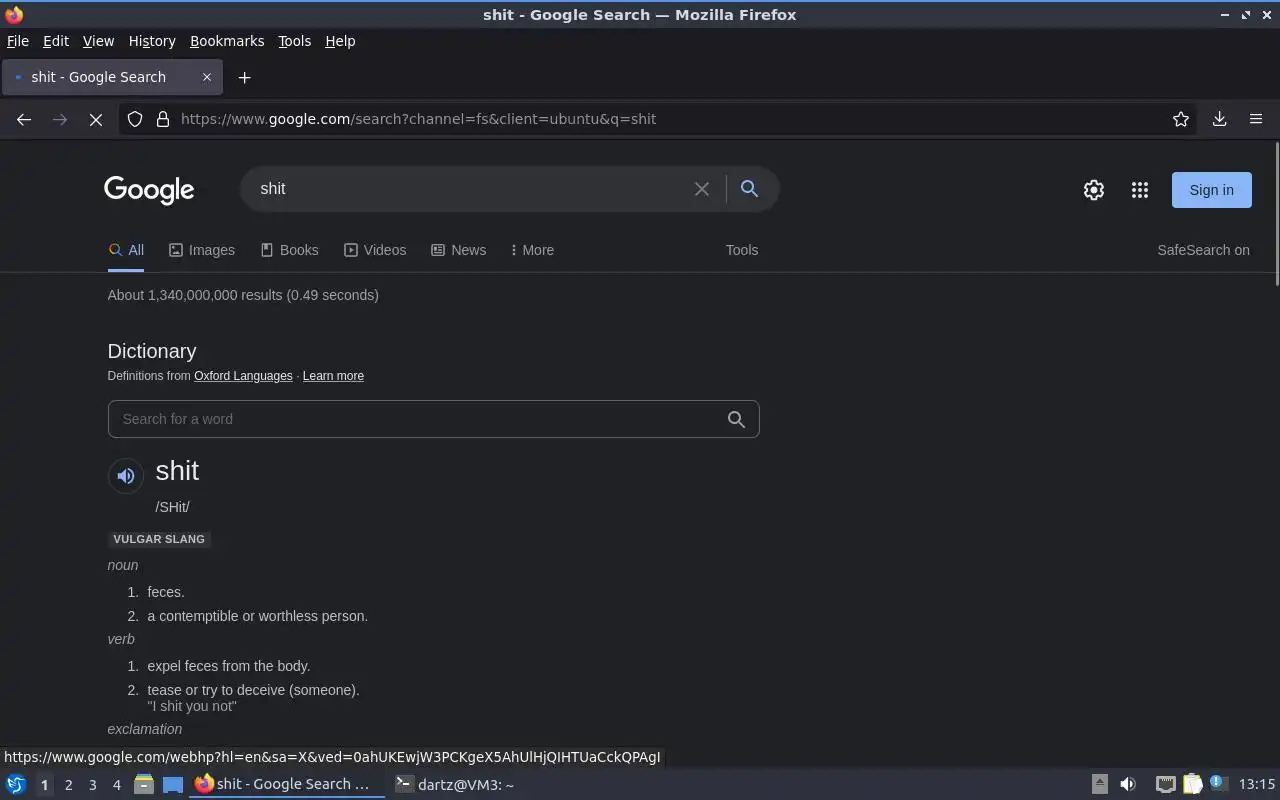Click the 13:15 clock in the tray
This screenshot has height=800, width=1280.
(1257, 784)
